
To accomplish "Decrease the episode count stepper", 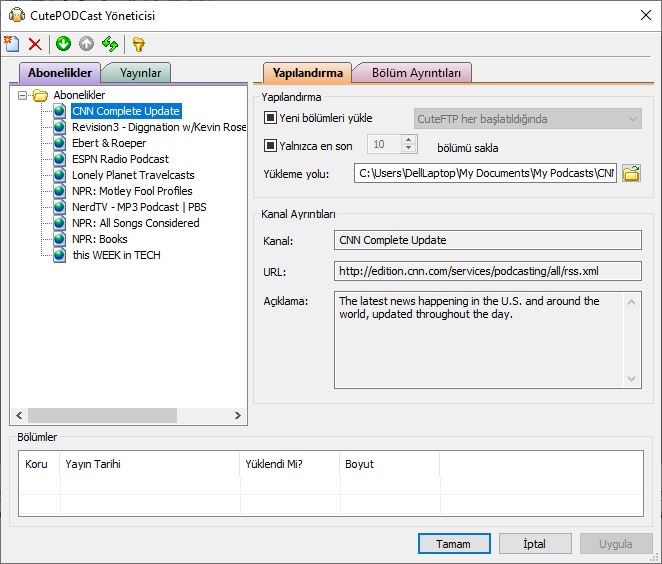I will pyautogui.click(x=408, y=149).
